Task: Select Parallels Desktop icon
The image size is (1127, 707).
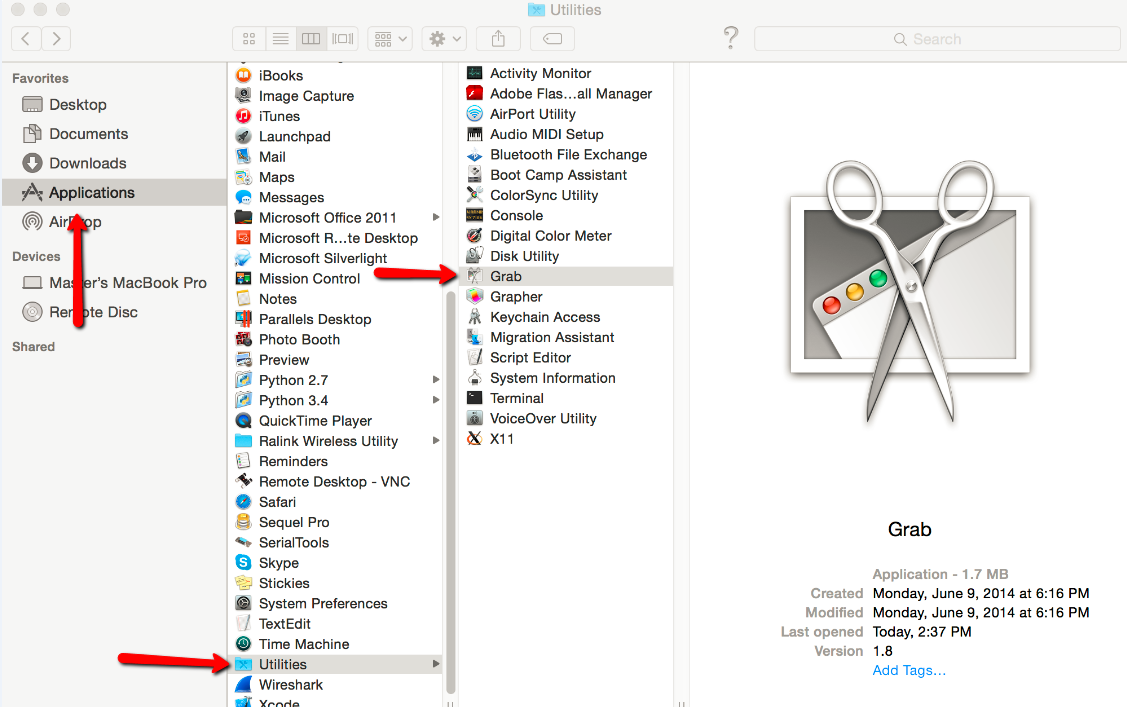Action: point(244,319)
